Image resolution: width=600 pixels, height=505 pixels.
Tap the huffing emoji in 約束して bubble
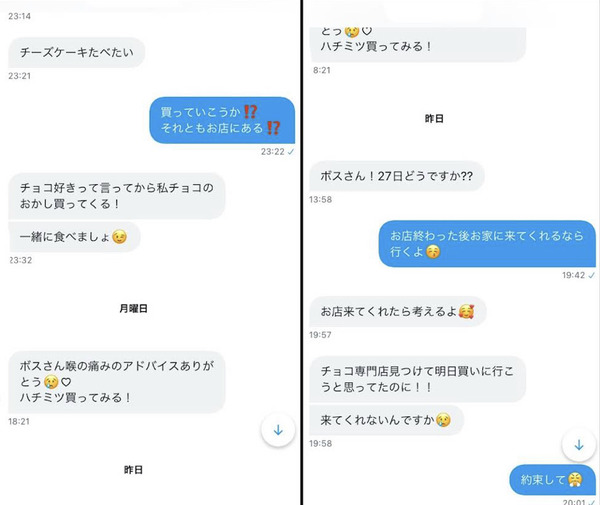tap(575, 480)
